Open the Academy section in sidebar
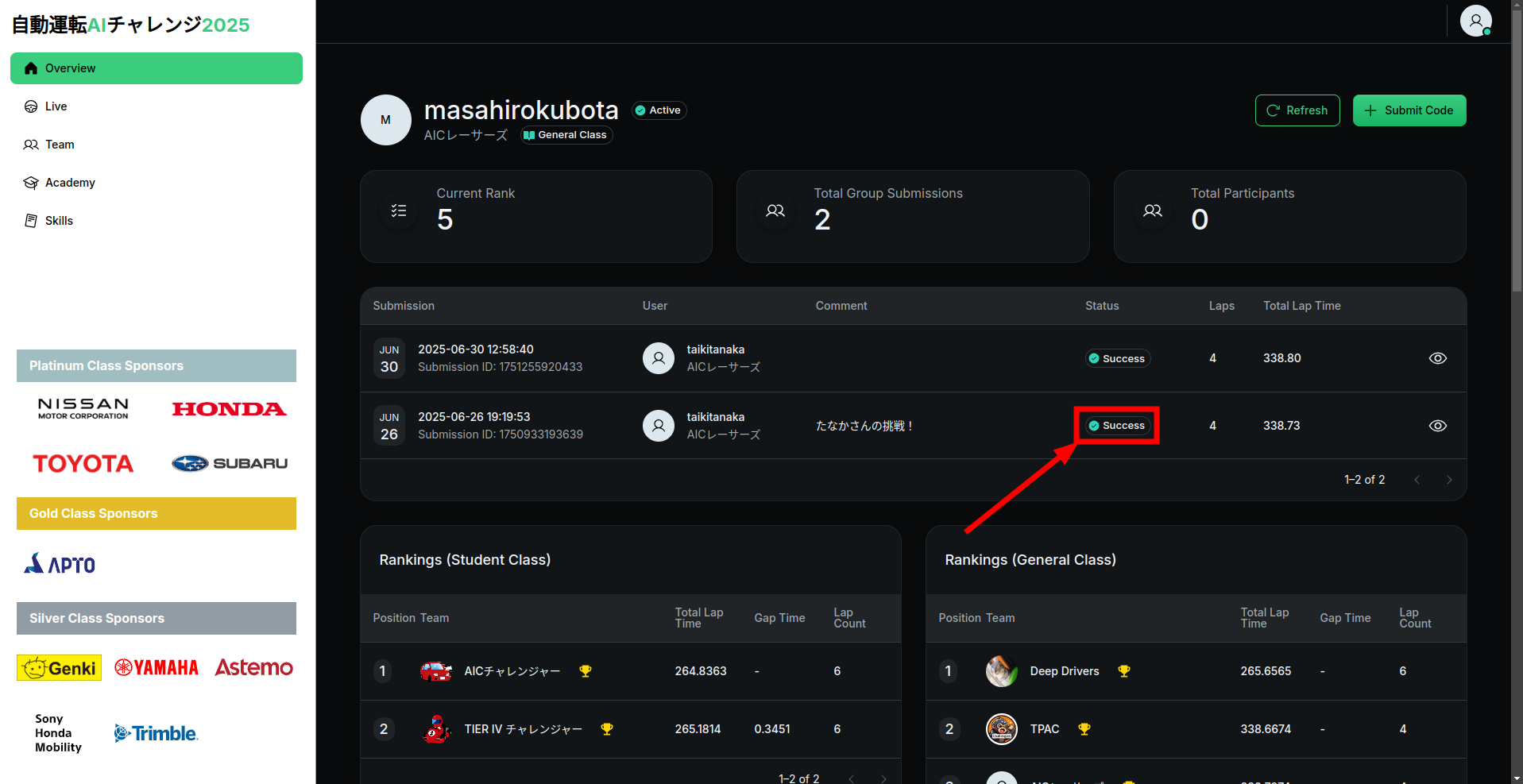This screenshot has height=784, width=1523. tap(70, 183)
